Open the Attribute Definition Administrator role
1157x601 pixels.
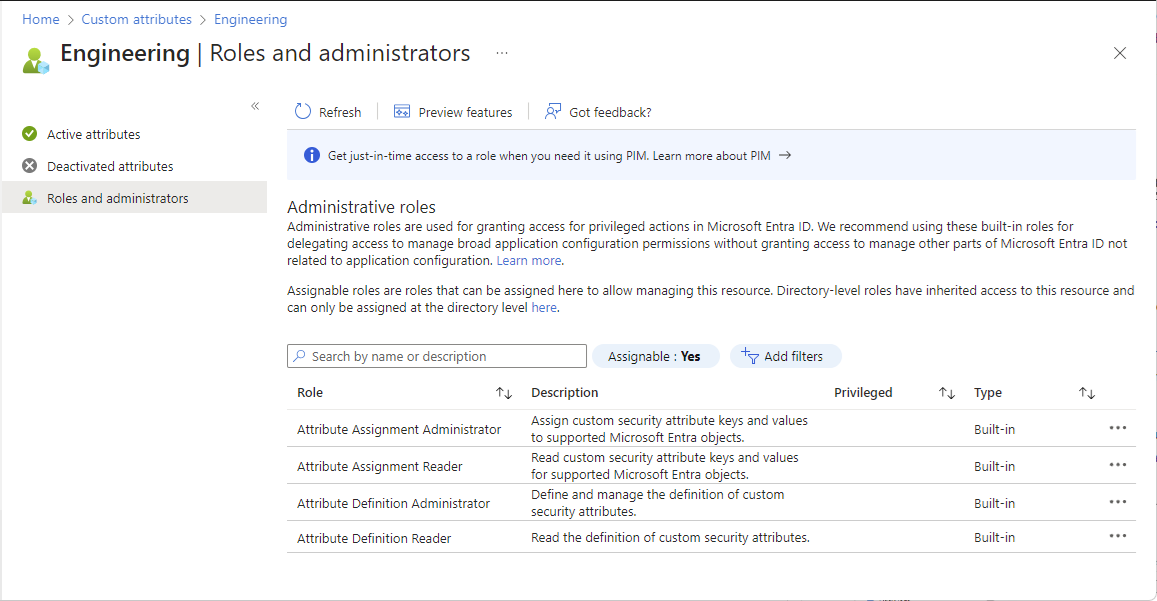coord(393,503)
